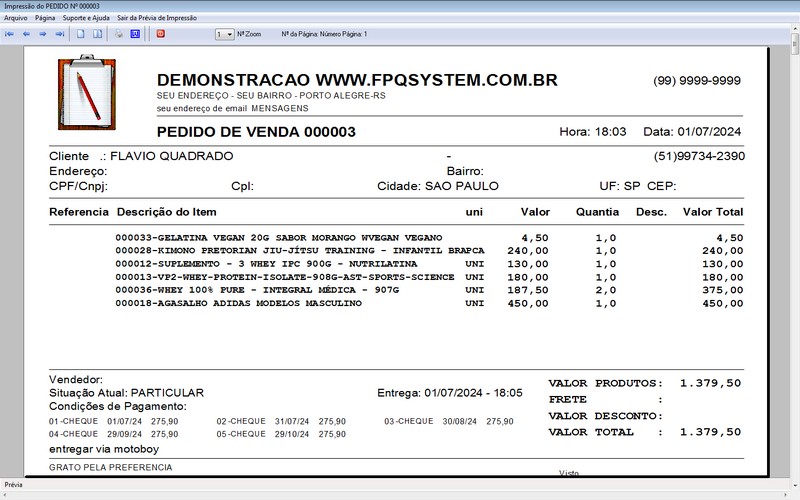Click the VALOR TOTAL amount 1.379,50
The height and width of the screenshot is (500, 800).
tap(710, 432)
